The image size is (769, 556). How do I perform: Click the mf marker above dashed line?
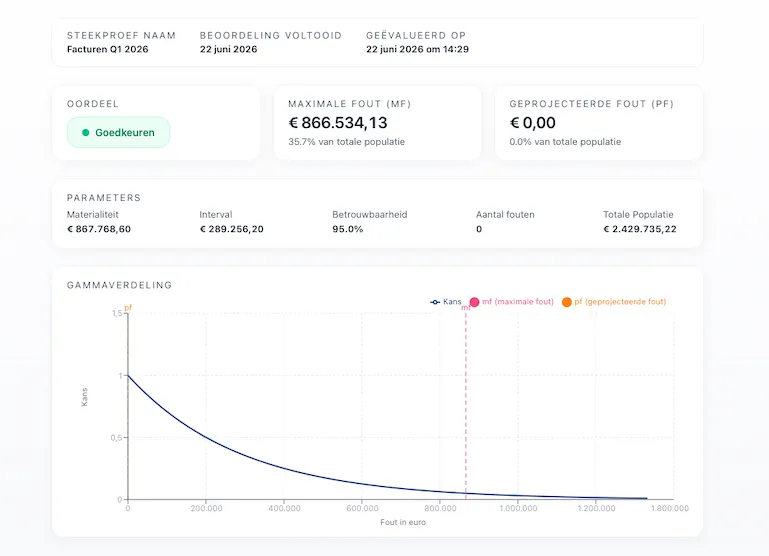coord(465,307)
